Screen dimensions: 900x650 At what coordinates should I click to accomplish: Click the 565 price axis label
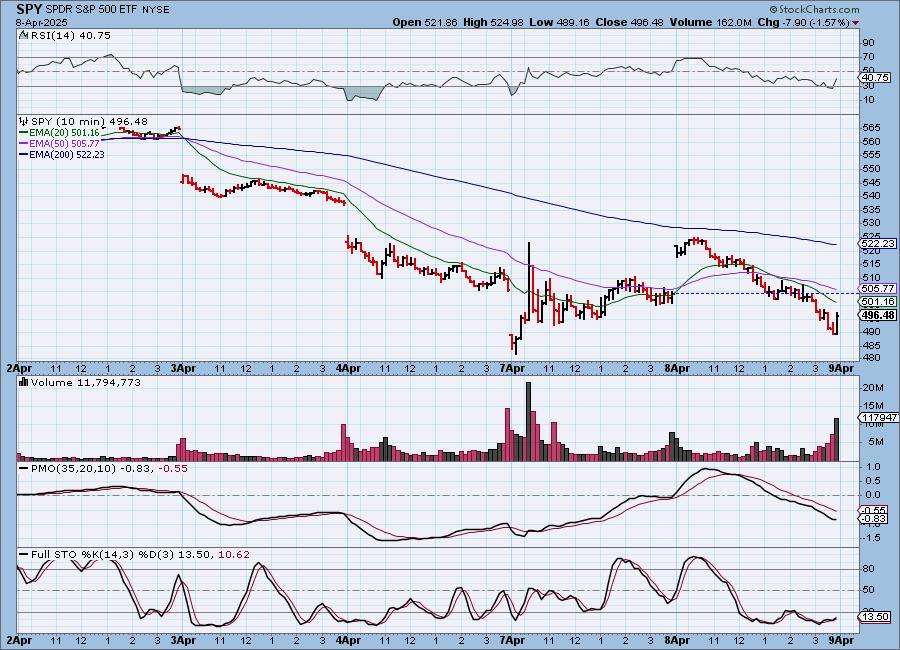click(871, 127)
